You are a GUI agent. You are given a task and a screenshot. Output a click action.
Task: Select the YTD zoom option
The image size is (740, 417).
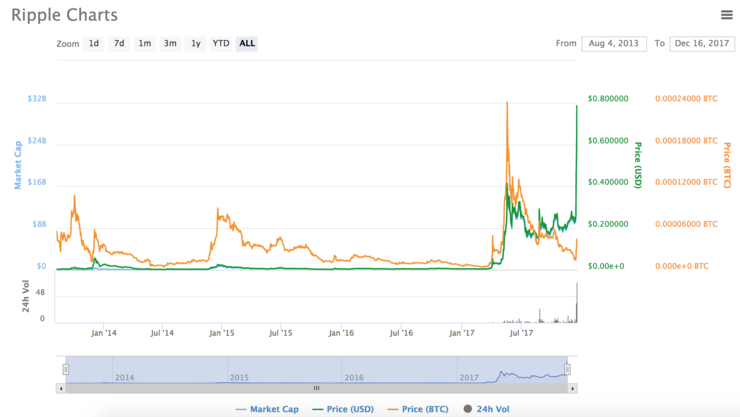[221, 43]
